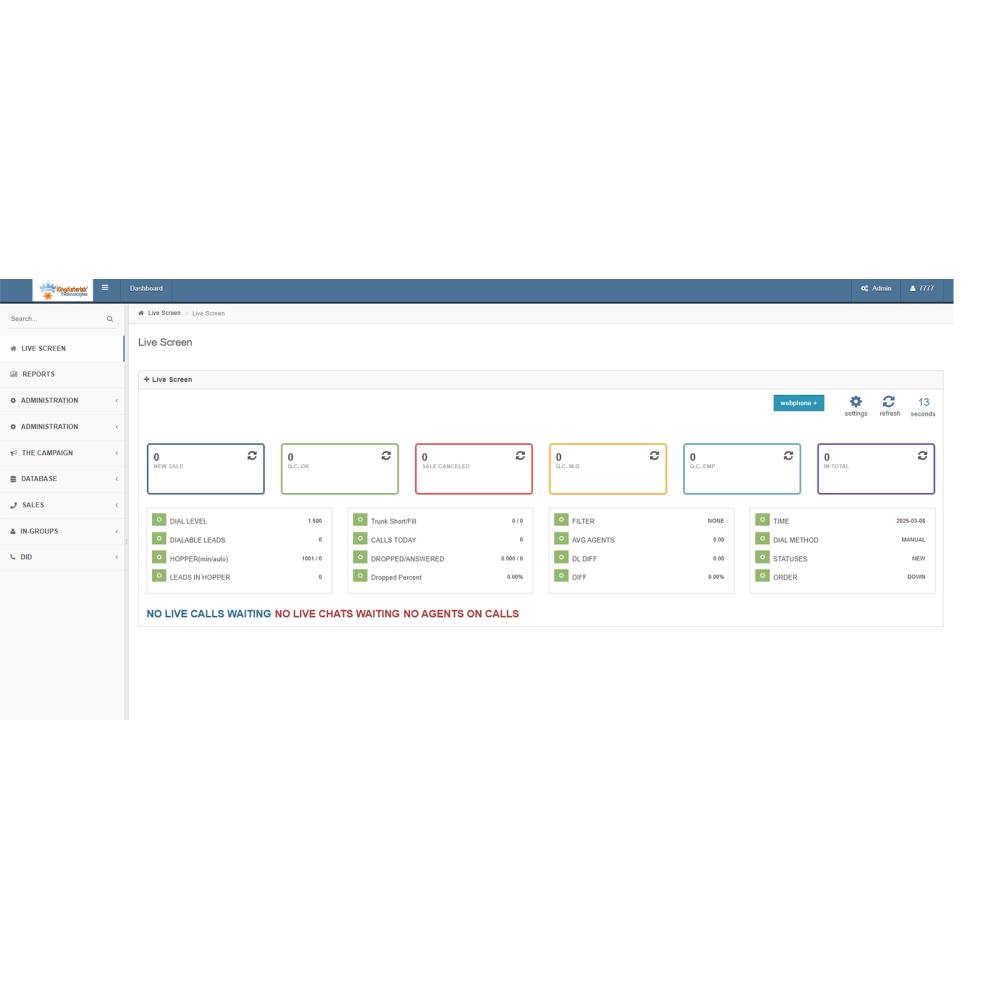The width and height of the screenshot is (1000, 1000).
Task: Click the refresh arrows icon
Action: click(888, 402)
